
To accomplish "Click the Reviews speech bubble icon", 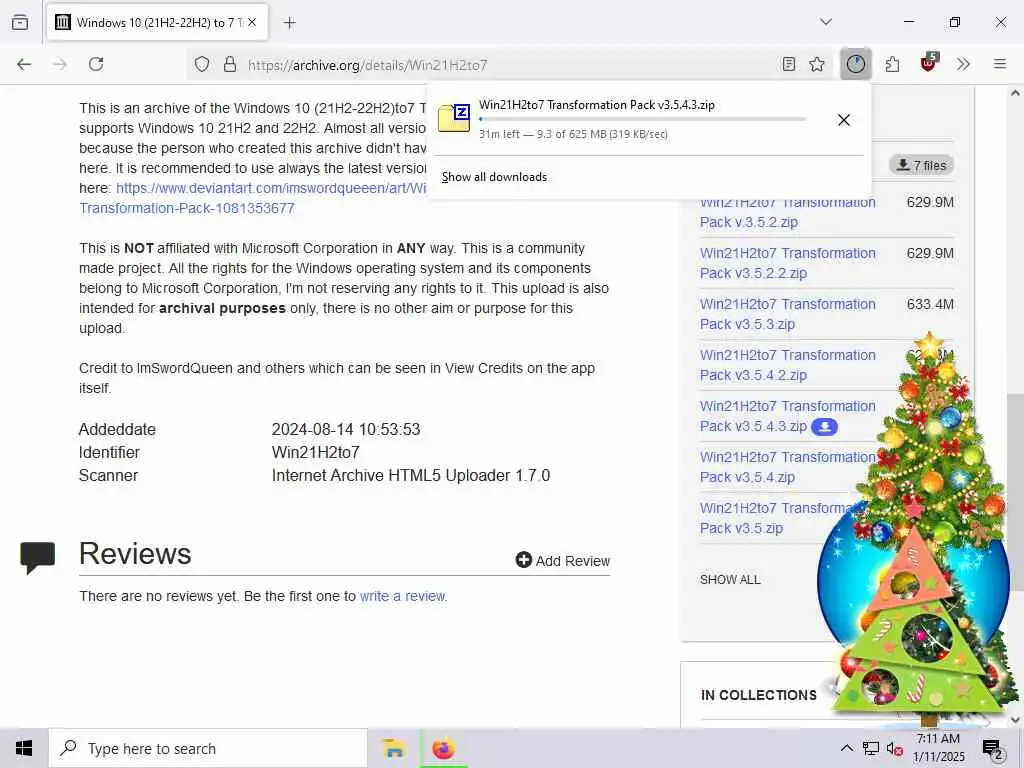I will pyautogui.click(x=37, y=558).
